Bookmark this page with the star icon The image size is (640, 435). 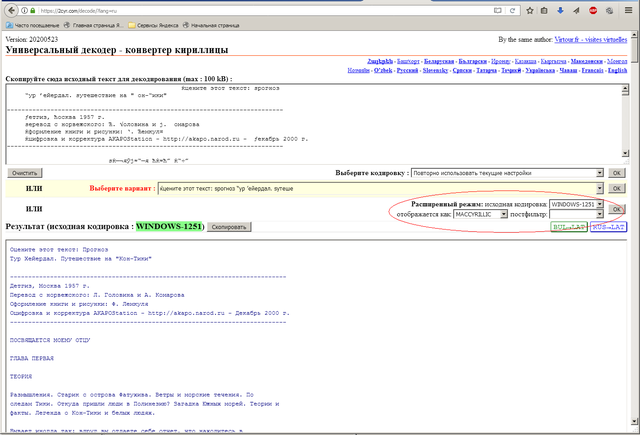tap(530, 11)
